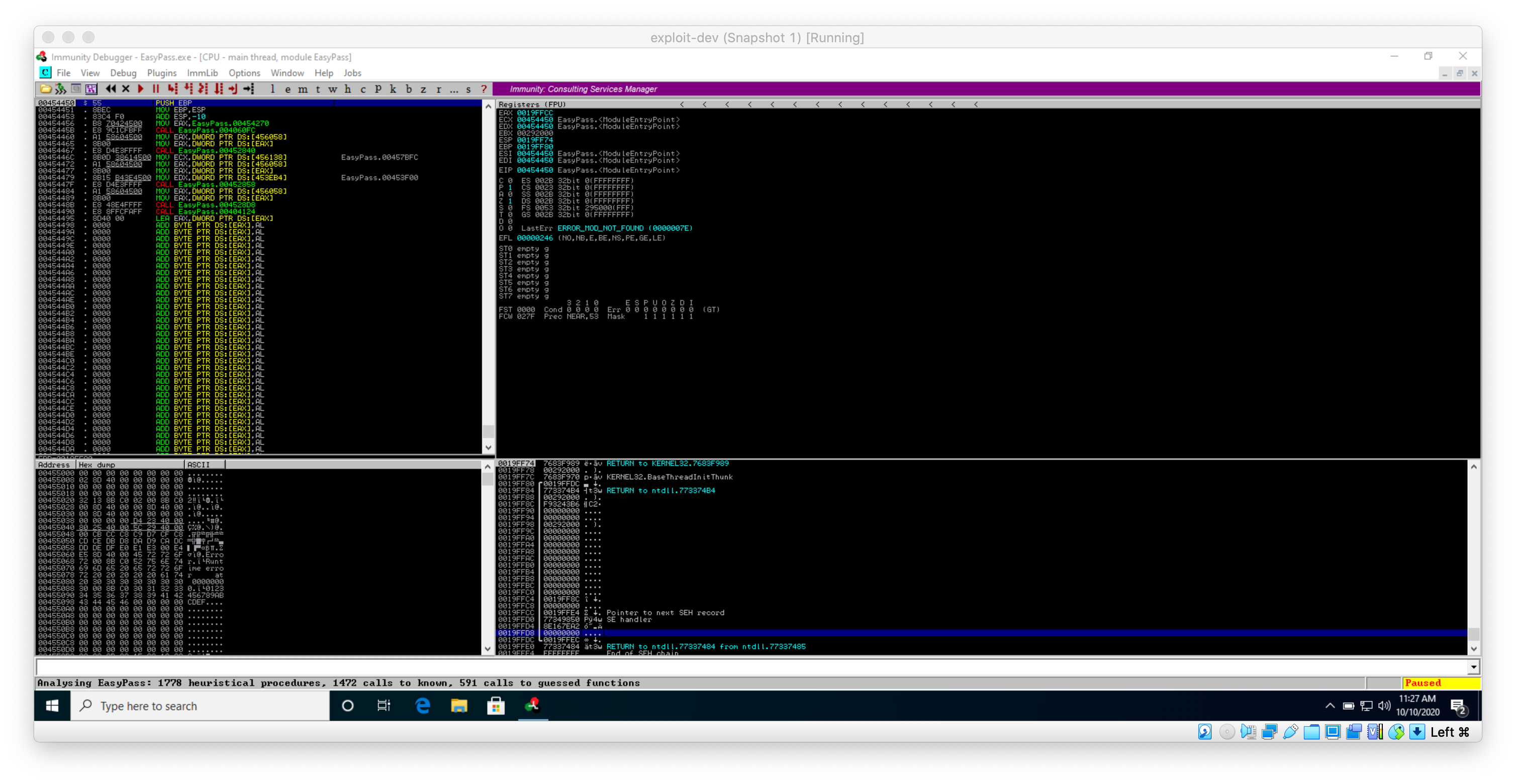Show patches via the 'P' button
Viewport: 1516px width, 784px height.
(x=378, y=89)
